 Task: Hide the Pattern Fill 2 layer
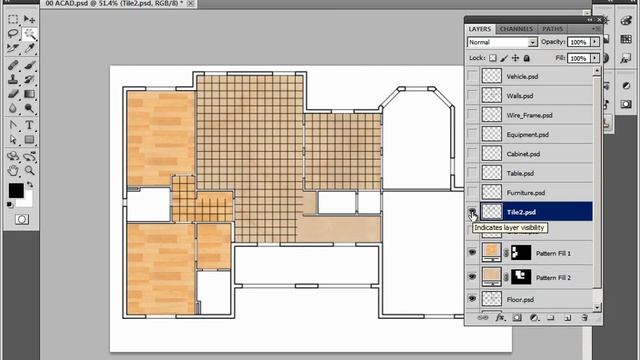(472, 277)
